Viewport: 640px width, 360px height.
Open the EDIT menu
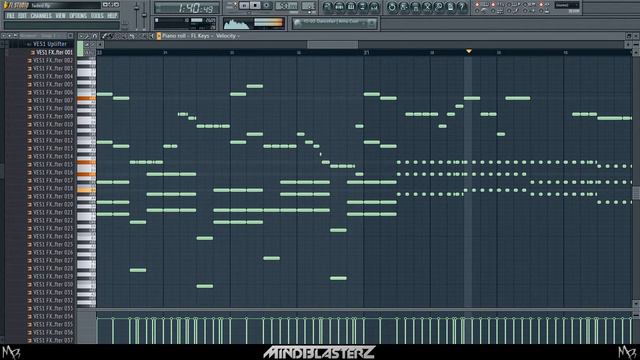tap(22, 16)
